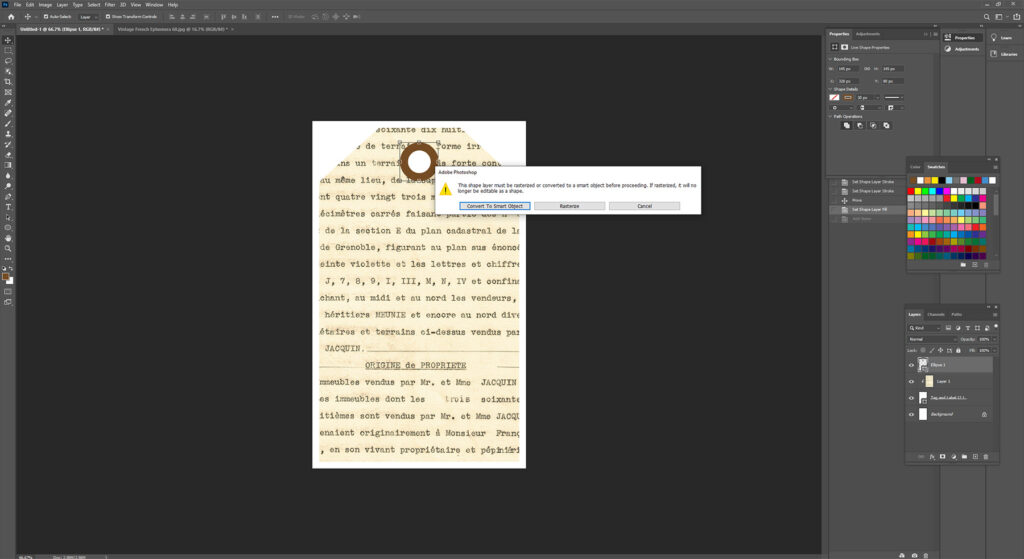Image resolution: width=1024 pixels, height=559 pixels.
Task: Select the Zoom tool
Action: pos(8,249)
